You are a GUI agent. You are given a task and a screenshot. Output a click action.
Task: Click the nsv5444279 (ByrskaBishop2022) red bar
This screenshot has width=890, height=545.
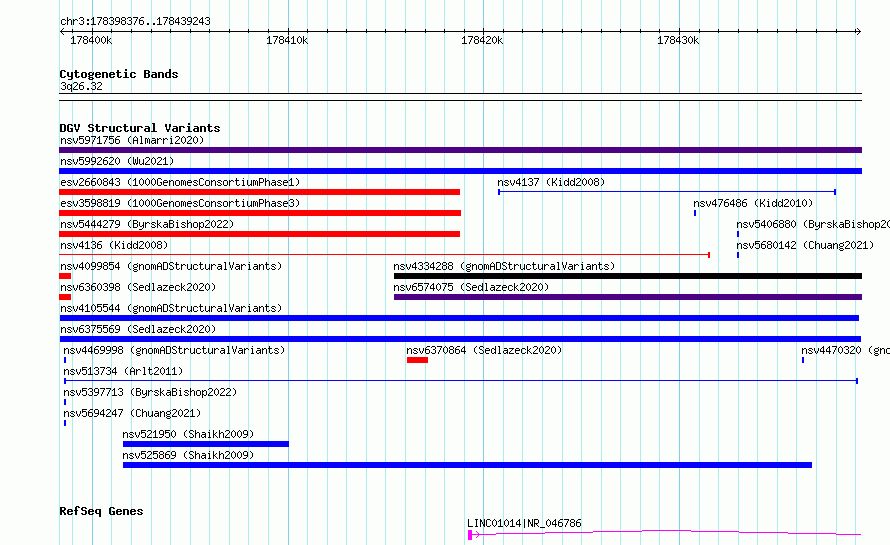click(x=259, y=234)
